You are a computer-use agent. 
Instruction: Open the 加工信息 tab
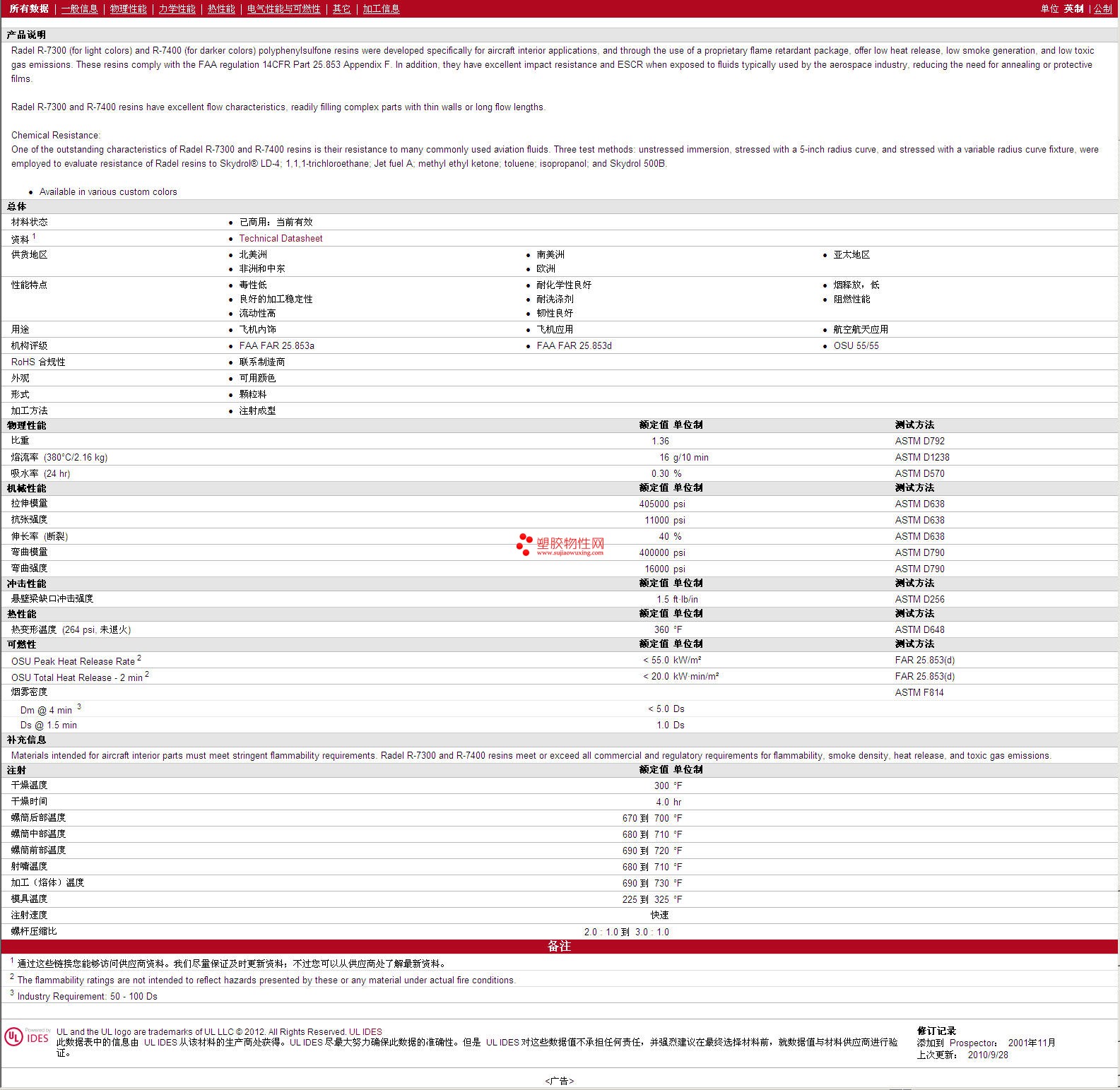pos(381,8)
